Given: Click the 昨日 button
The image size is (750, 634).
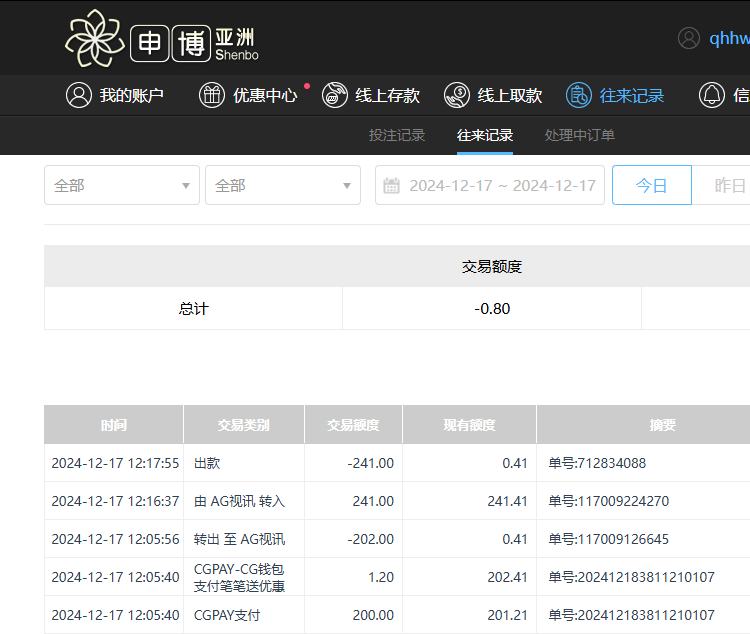Looking at the screenshot, I should (x=730, y=185).
